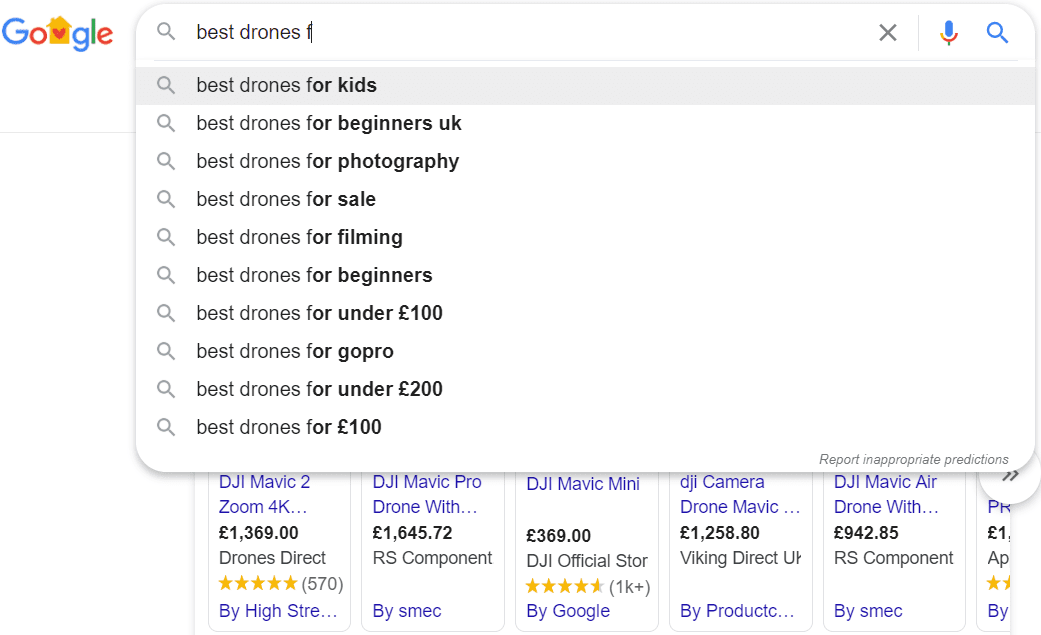Pick suggestion "best drones for photography"
1041x635 pixels.
[585, 161]
